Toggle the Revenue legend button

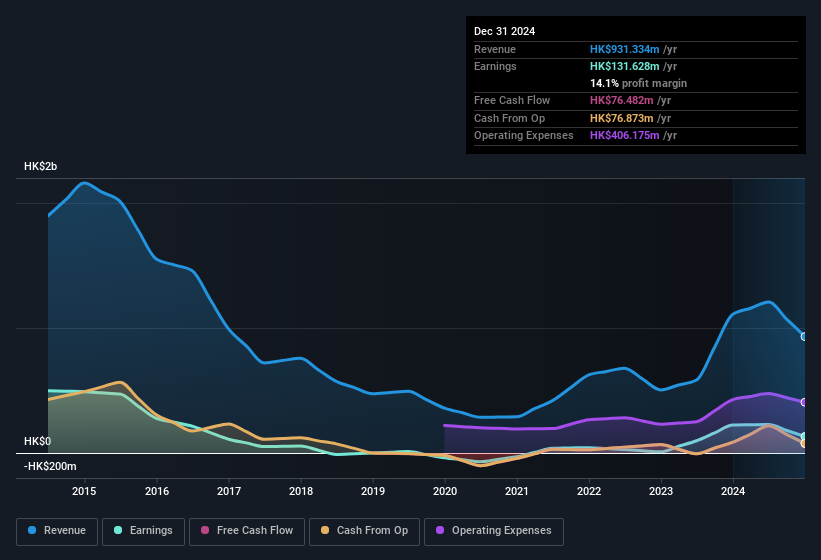(x=57, y=531)
